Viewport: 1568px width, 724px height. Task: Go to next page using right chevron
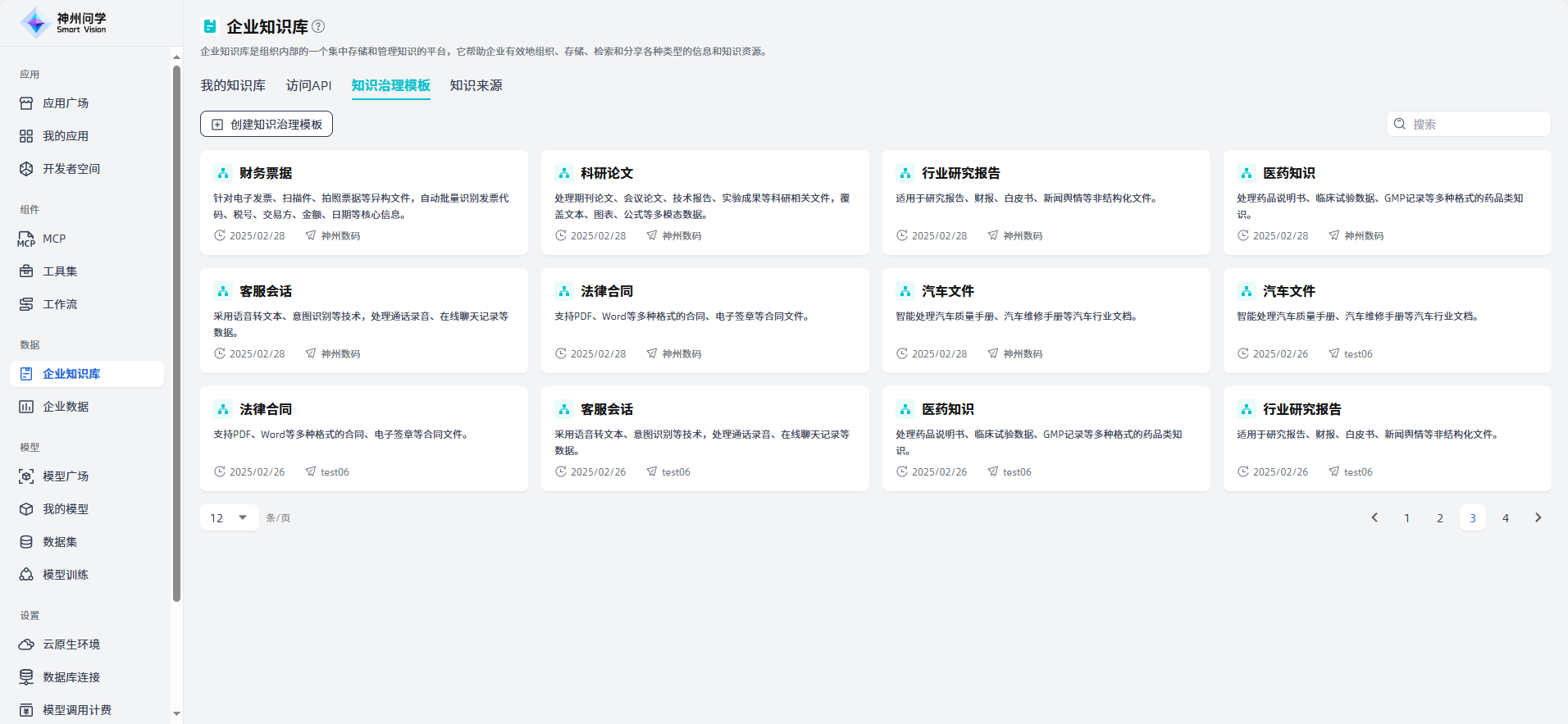click(x=1538, y=517)
